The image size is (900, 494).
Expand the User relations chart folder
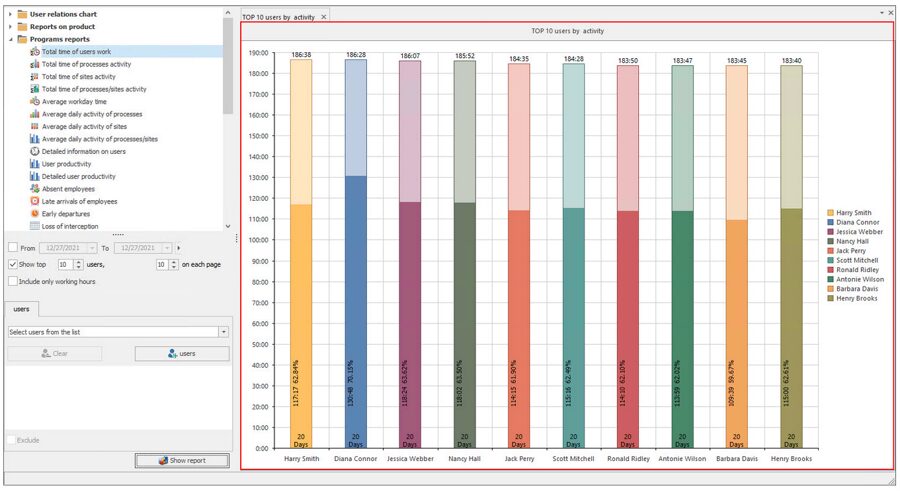pos(10,14)
